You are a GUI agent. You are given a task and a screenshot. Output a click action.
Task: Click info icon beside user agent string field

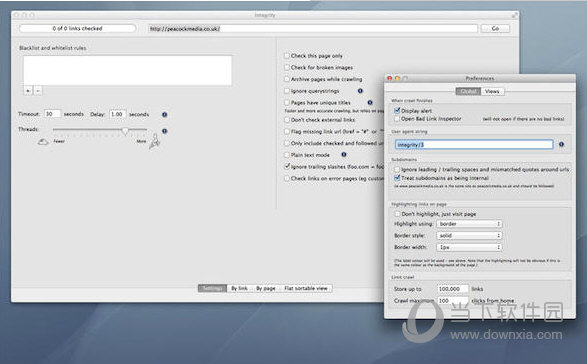561,145
